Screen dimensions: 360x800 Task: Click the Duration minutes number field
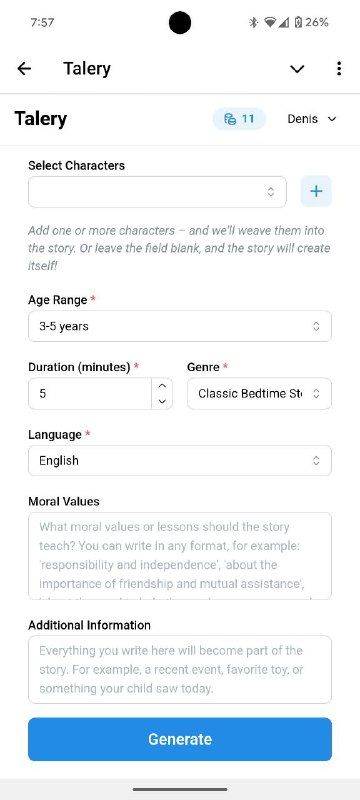pos(90,393)
